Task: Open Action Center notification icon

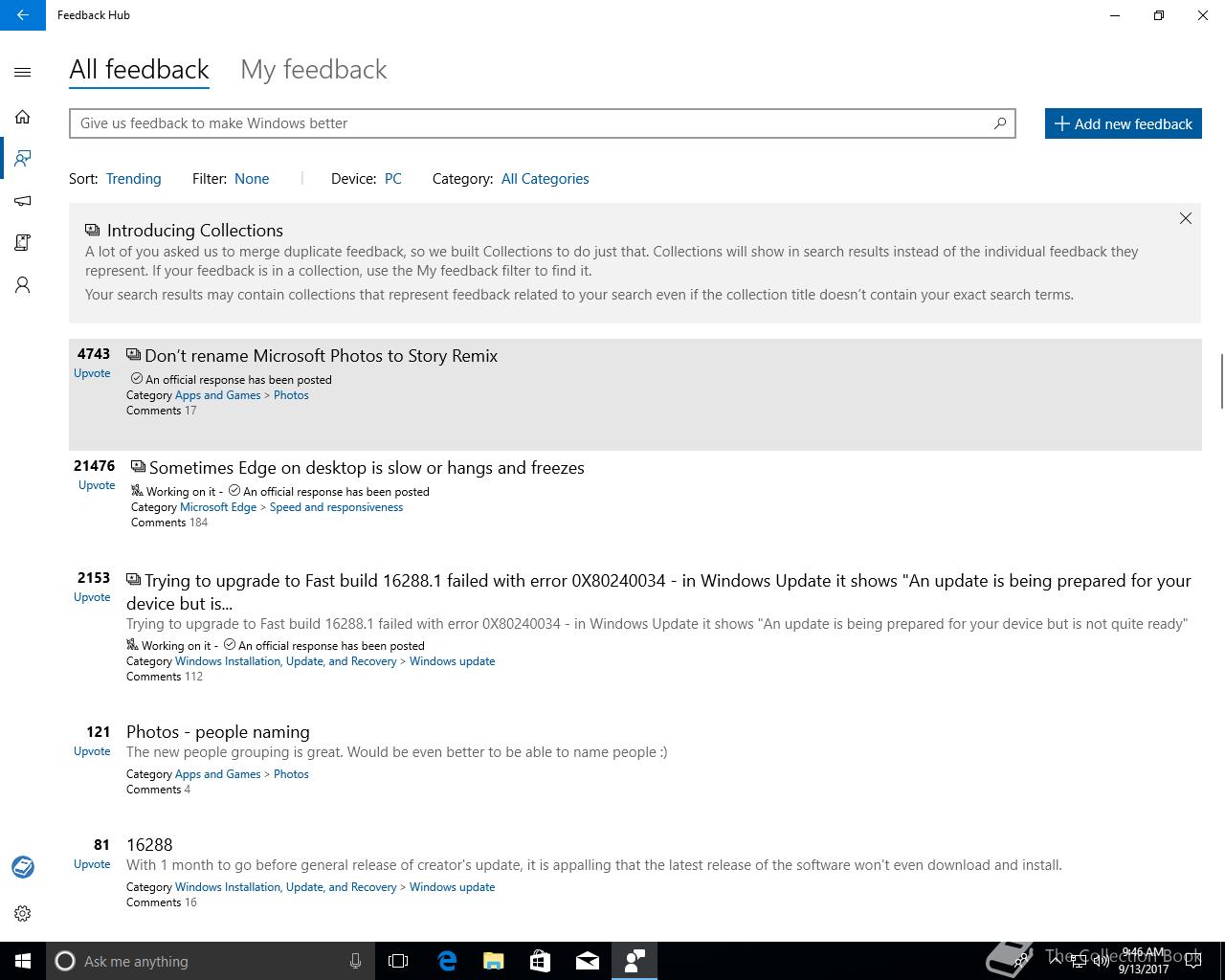Action: (x=1192, y=961)
